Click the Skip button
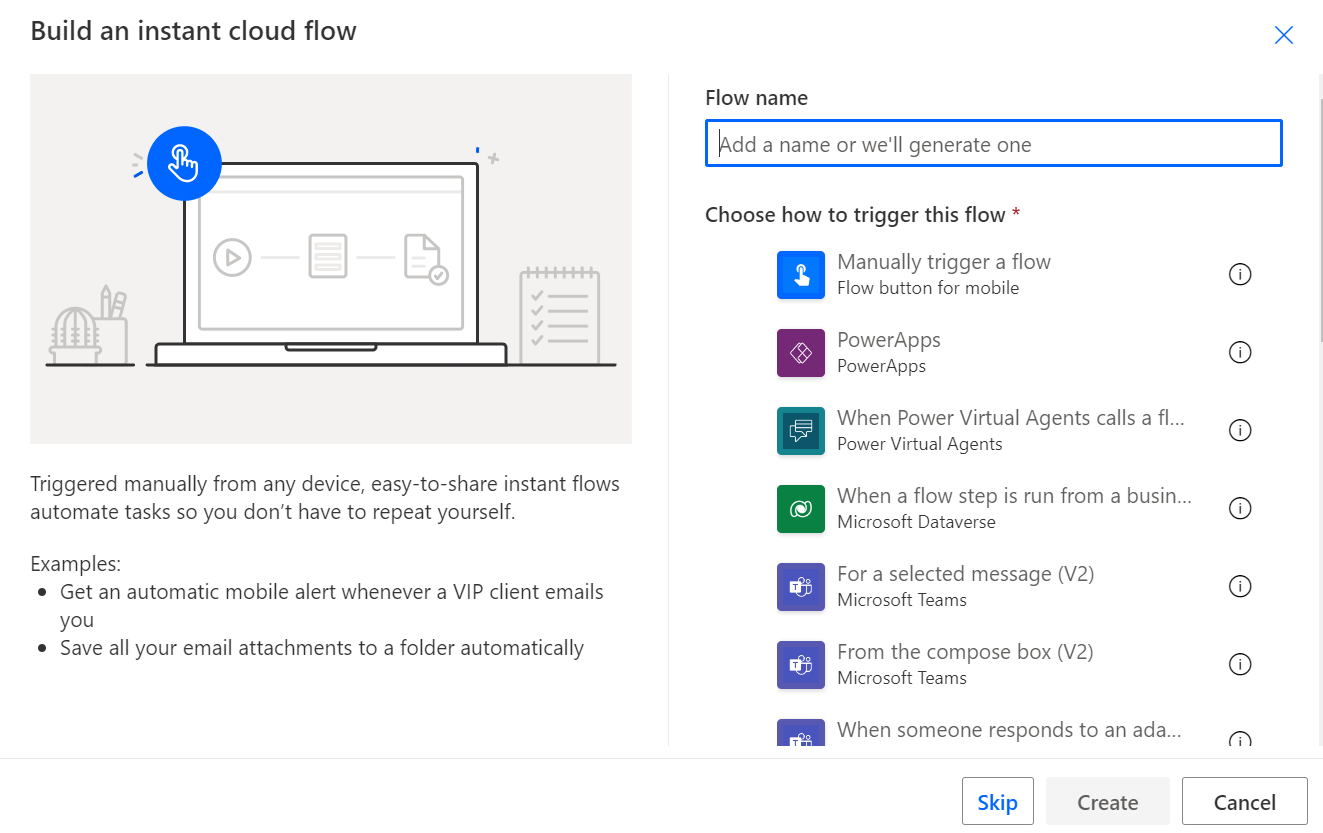 [x=998, y=802]
